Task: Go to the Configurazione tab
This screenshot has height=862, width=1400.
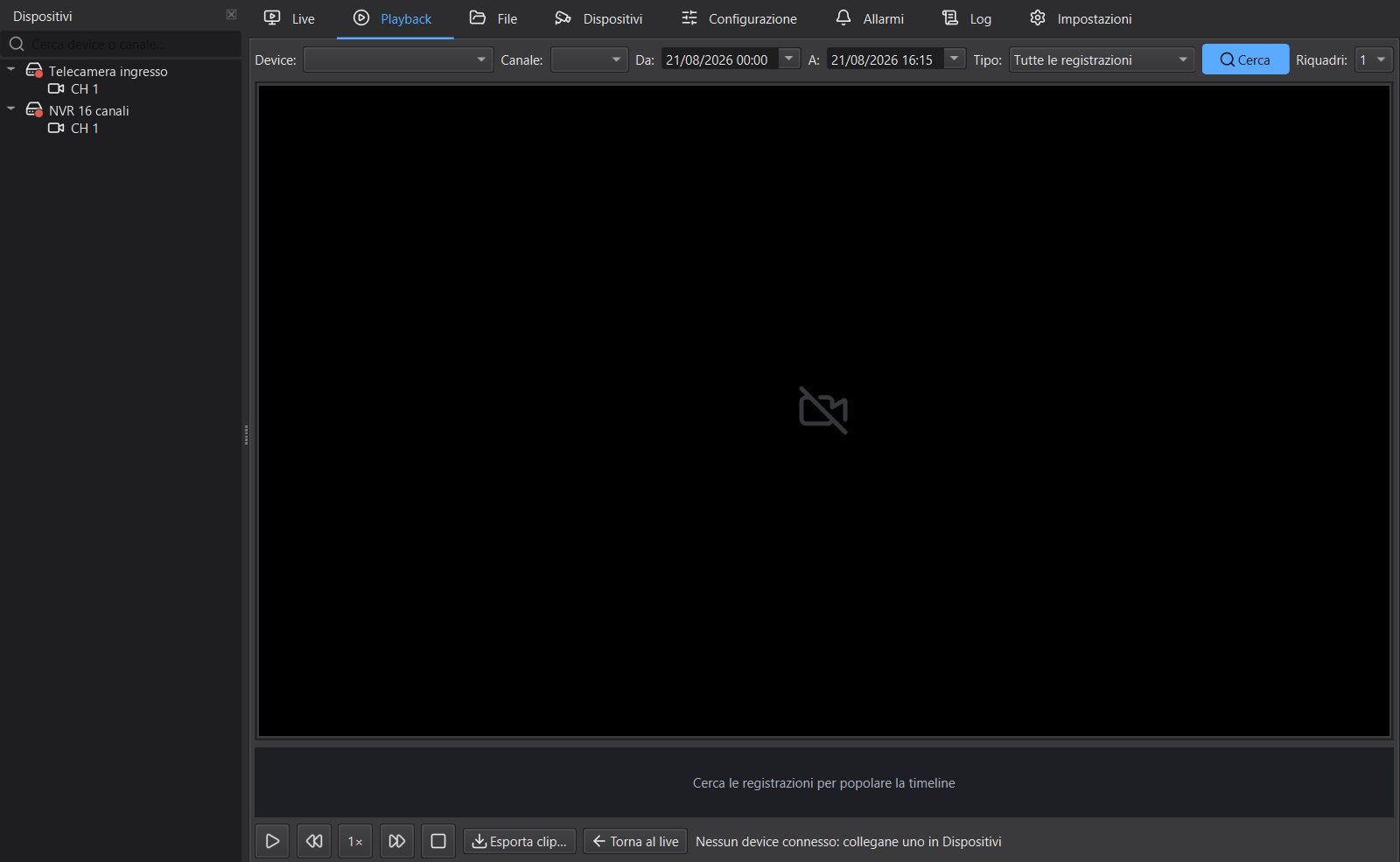Action: (739, 18)
